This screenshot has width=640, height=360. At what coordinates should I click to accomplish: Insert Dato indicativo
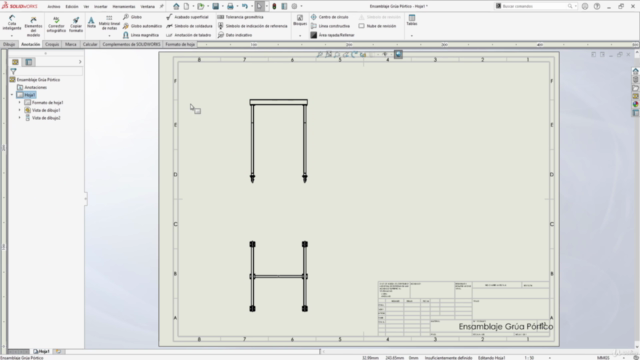(x=235, y=35)
